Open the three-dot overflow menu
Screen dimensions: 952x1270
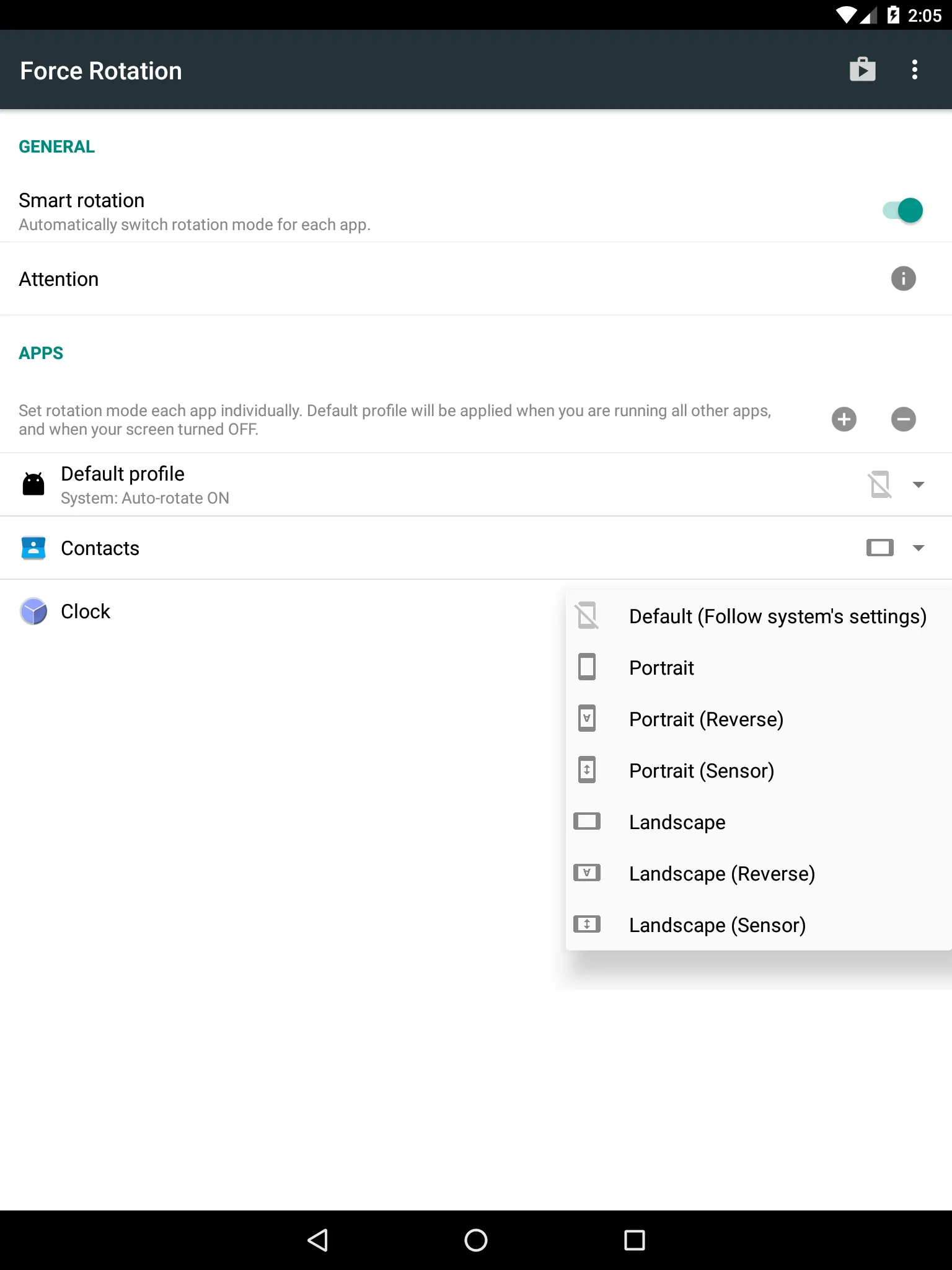coord(915,69)
